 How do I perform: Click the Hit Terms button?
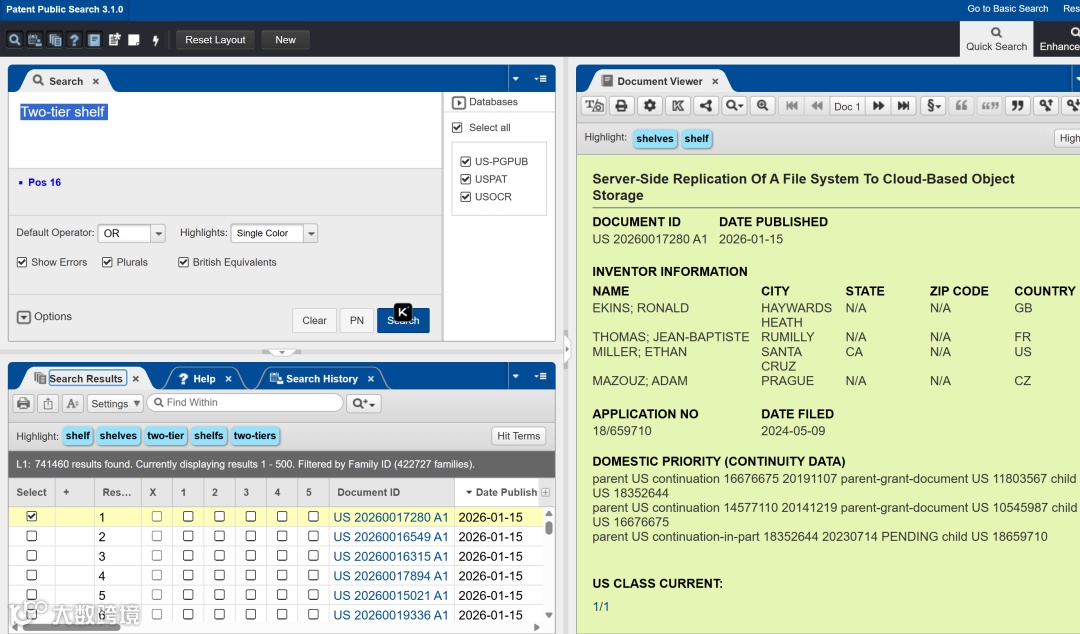tap(519, 436)
